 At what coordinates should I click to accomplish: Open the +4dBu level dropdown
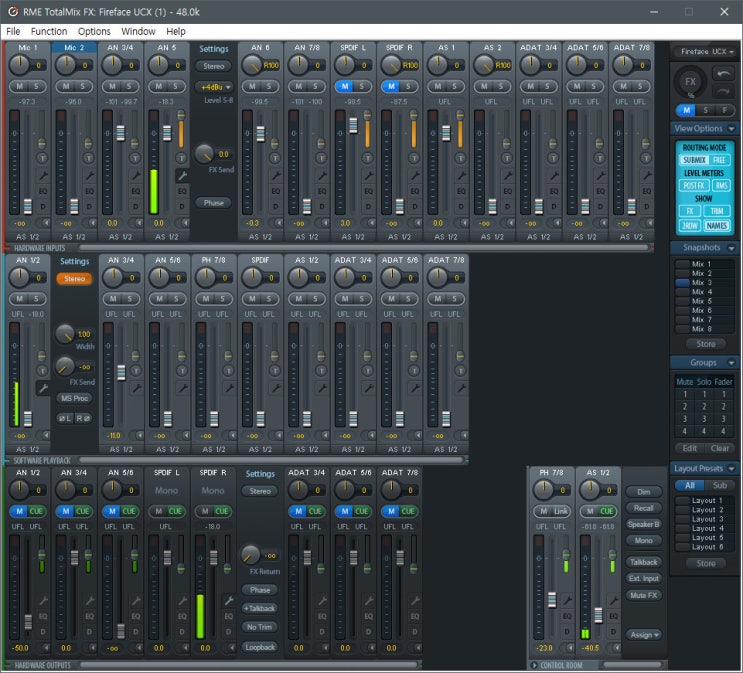(213, 87)
